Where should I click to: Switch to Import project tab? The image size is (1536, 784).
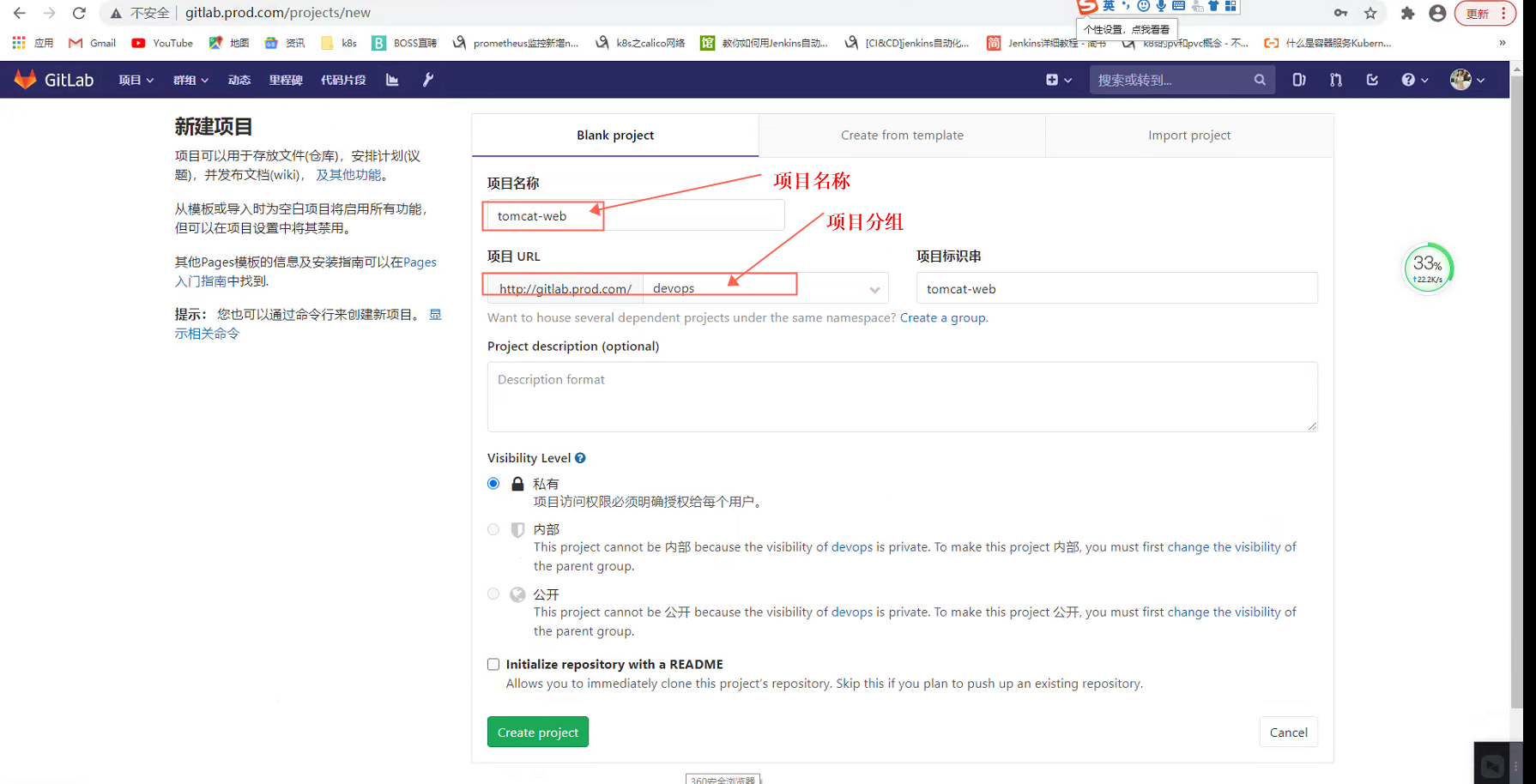(1189, 136)
